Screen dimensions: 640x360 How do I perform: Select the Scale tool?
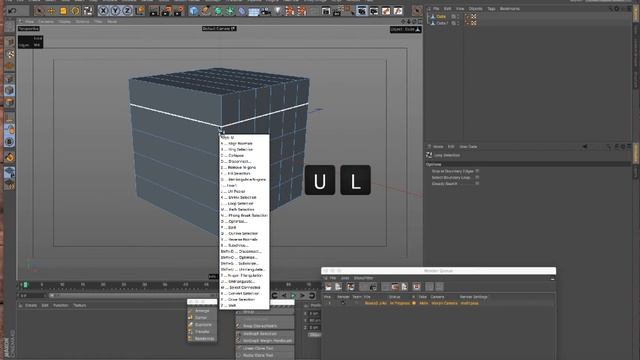[63, 11]
